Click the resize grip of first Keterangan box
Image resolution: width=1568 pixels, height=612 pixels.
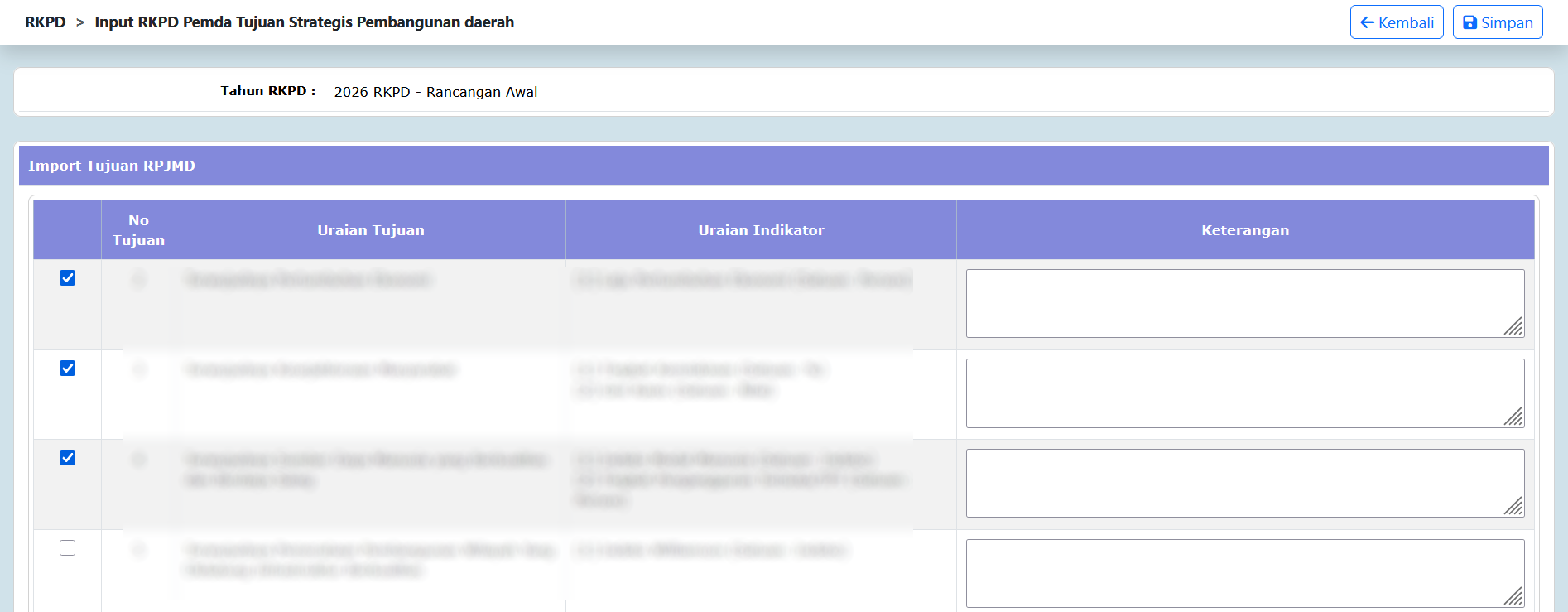tap(1514, 327)
